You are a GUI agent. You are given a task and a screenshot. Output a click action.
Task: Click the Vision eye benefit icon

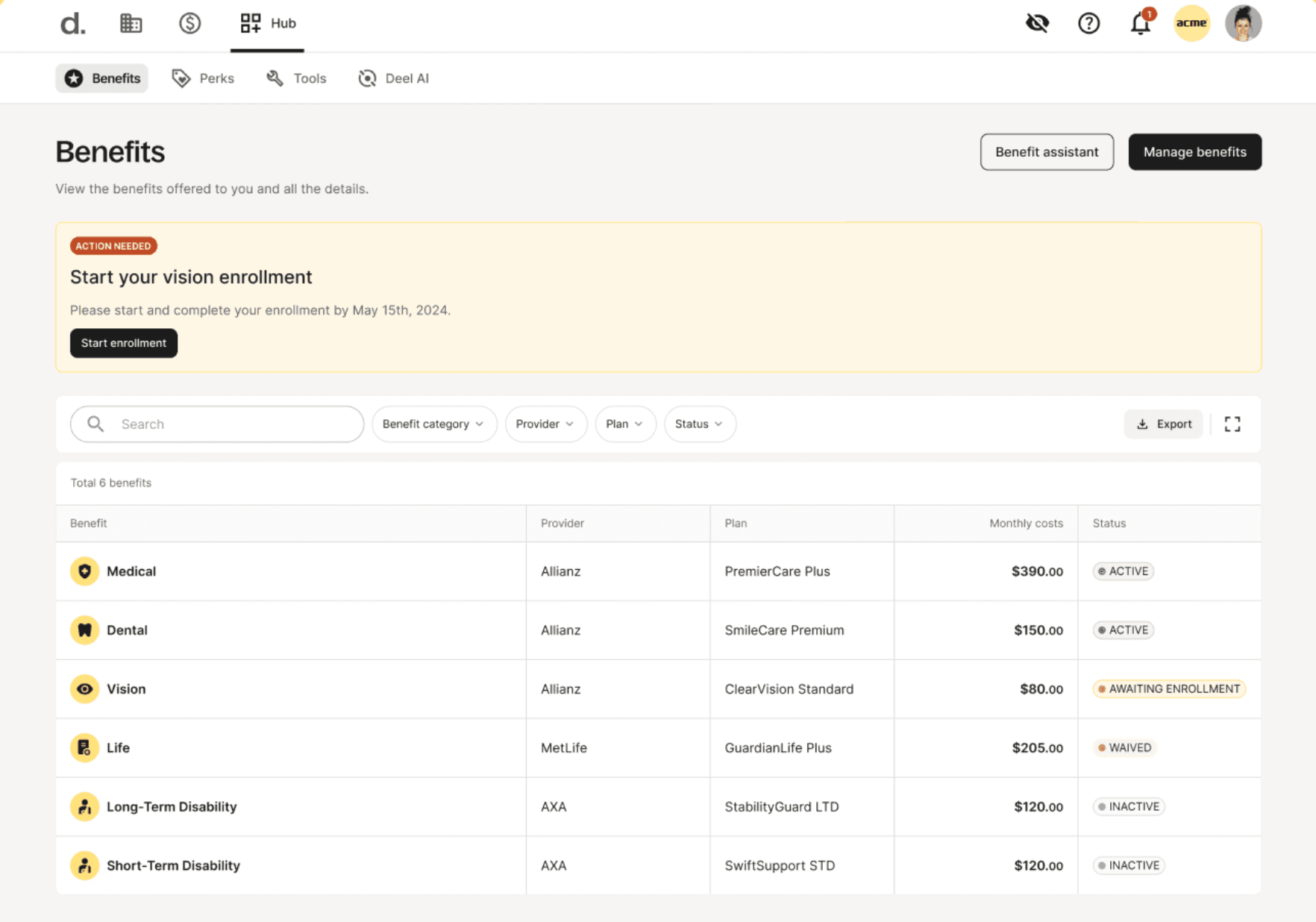[84, 689]
